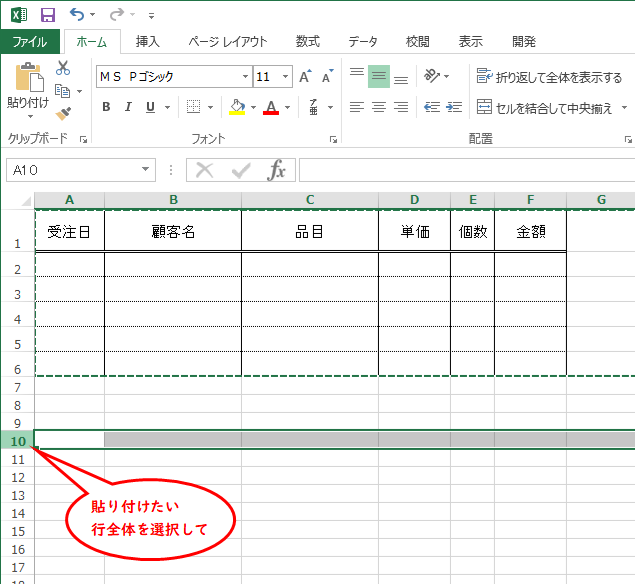Viewport: 635px width, 584px height.
Task: Click the increase font size icon
Action: tap(306, 77)
